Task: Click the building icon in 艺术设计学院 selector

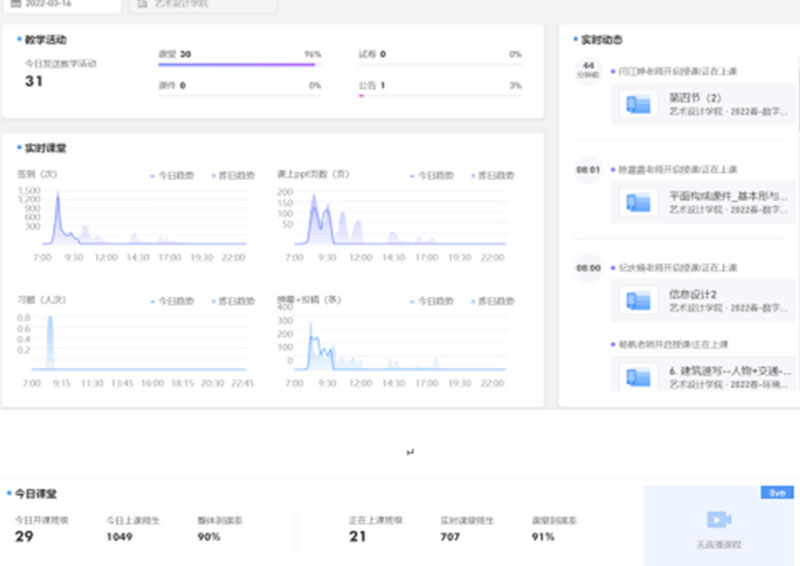Action: (143, 4)
